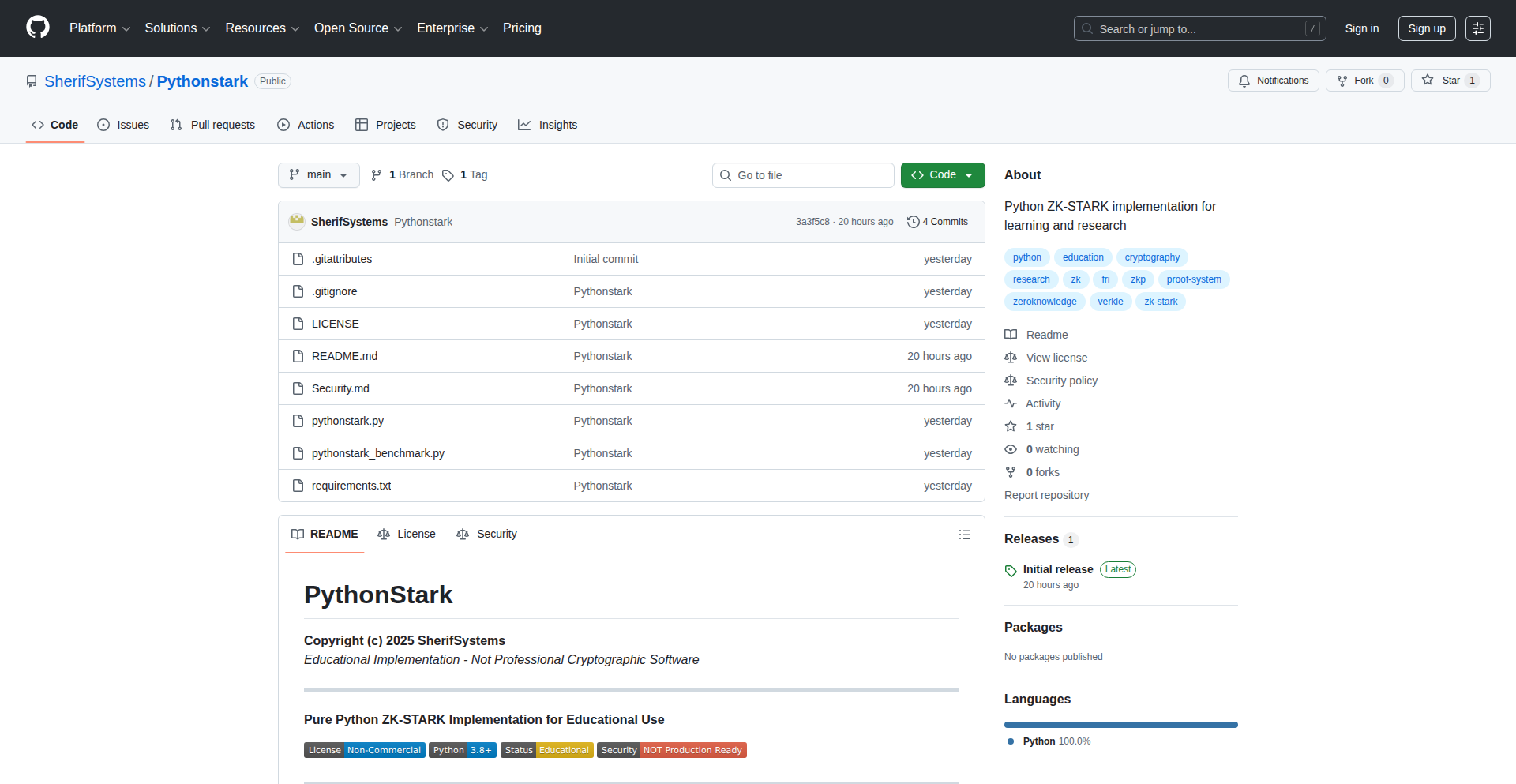
Task: Open the Initial release tag
Action: pos(1057,569)
